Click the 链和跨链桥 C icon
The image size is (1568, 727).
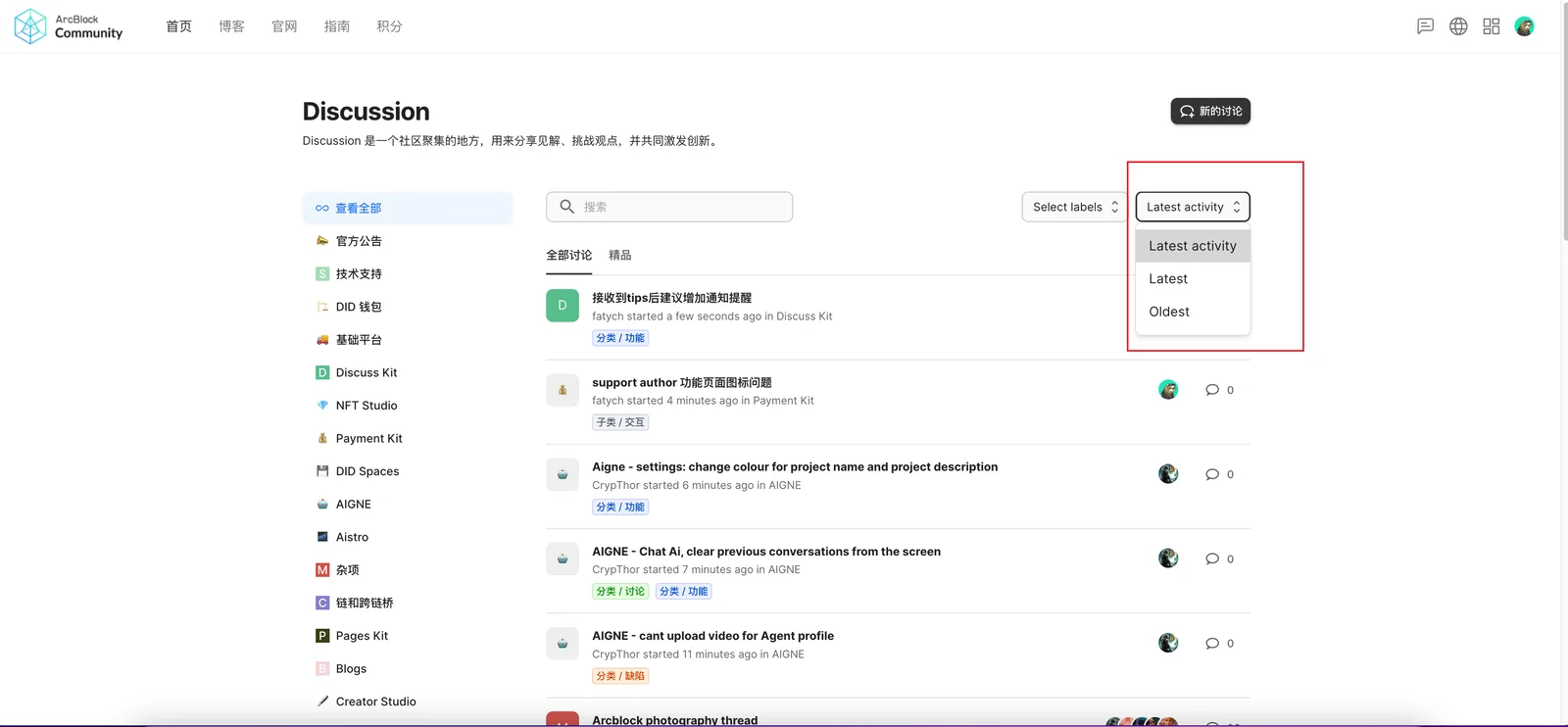pos(322,603)
